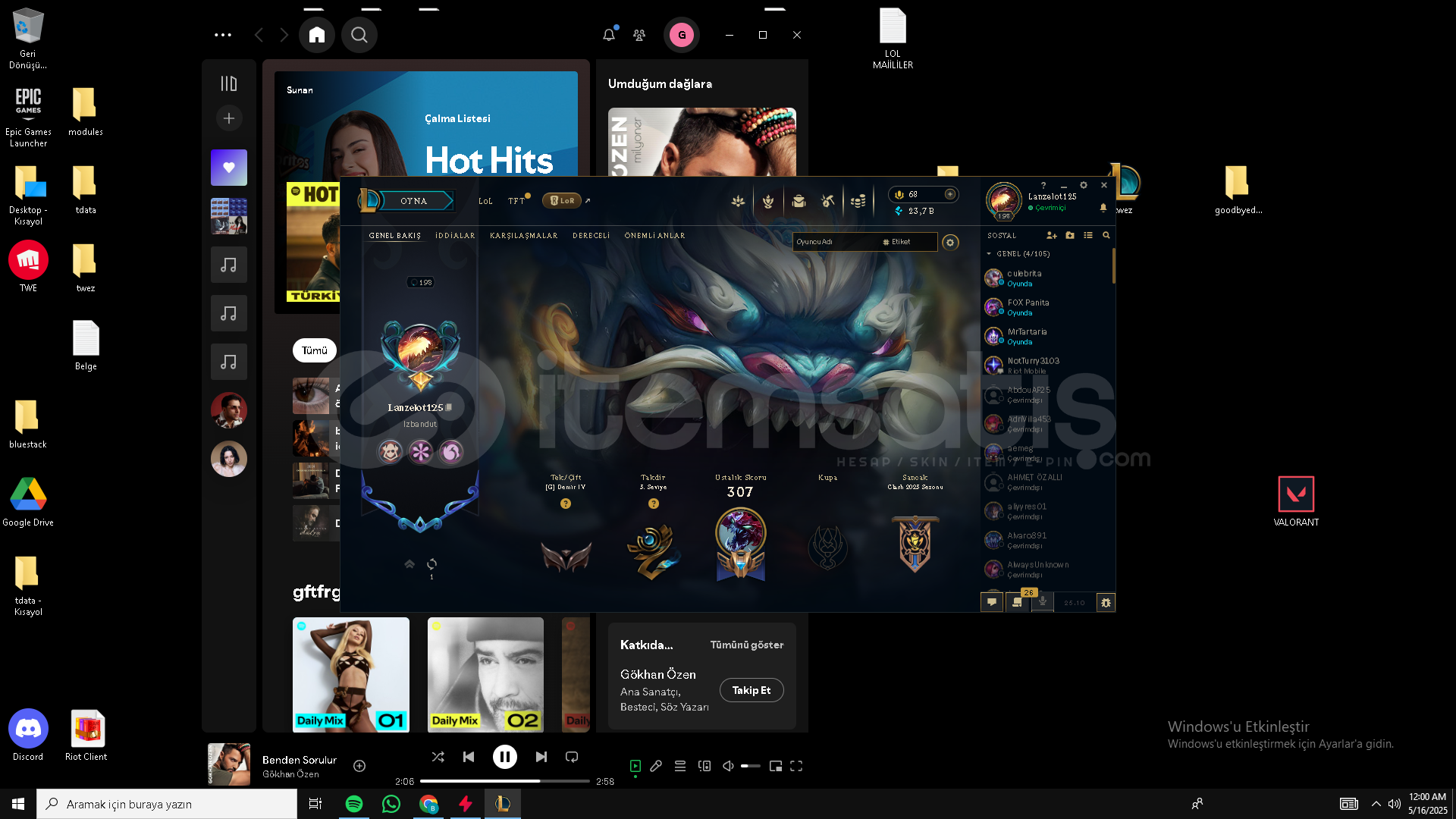Image resolution: width=1456 pixels, height=819 pixels.
Task: Select friend FOX Panita in friends list
Action: click(x=1046, y=307)
